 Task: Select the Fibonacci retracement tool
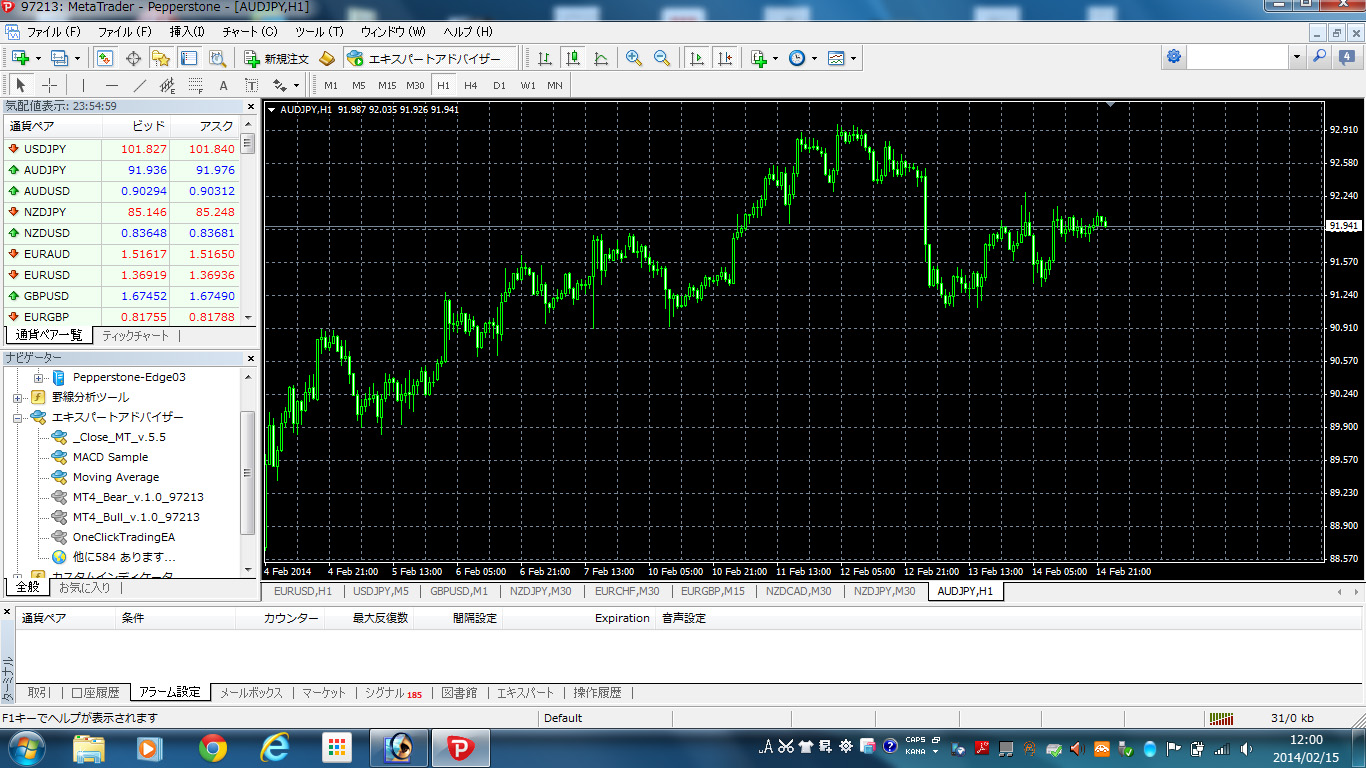coord(195,85)
